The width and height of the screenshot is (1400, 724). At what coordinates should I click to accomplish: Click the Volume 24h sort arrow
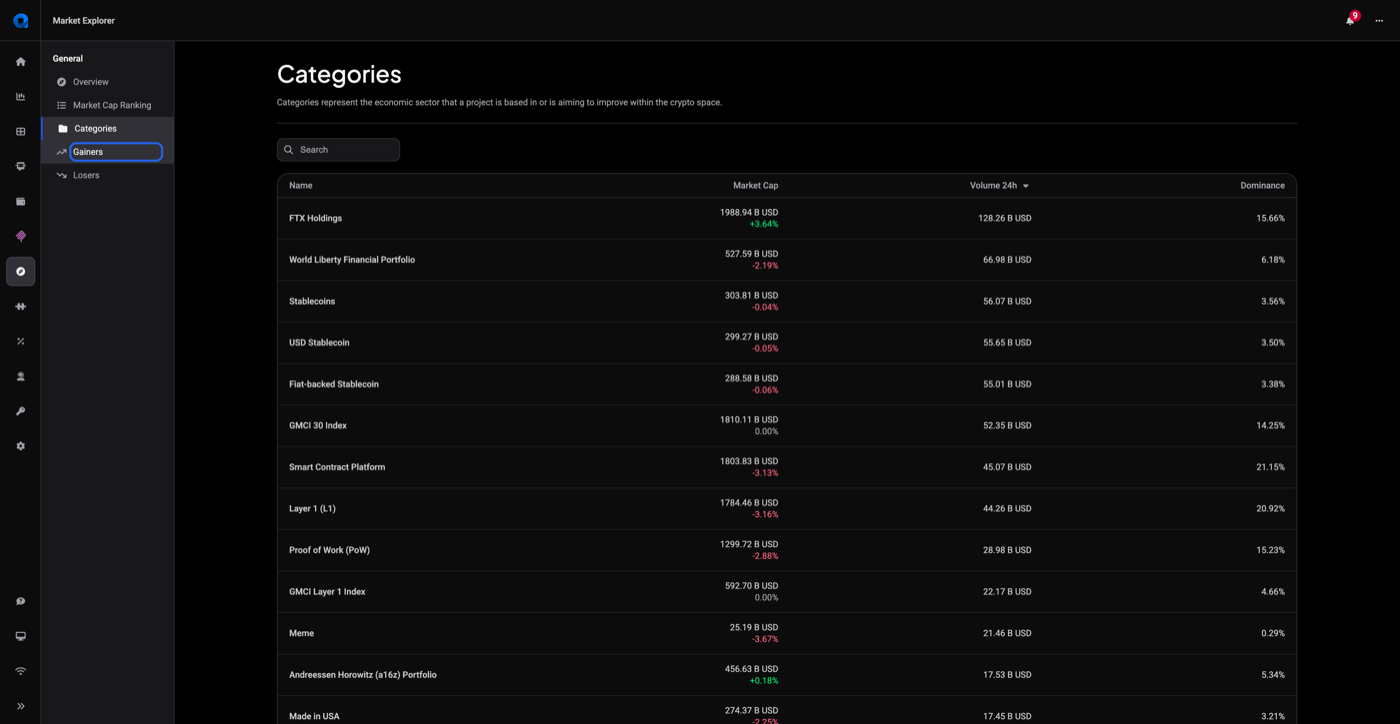(x=1026, y=186)
